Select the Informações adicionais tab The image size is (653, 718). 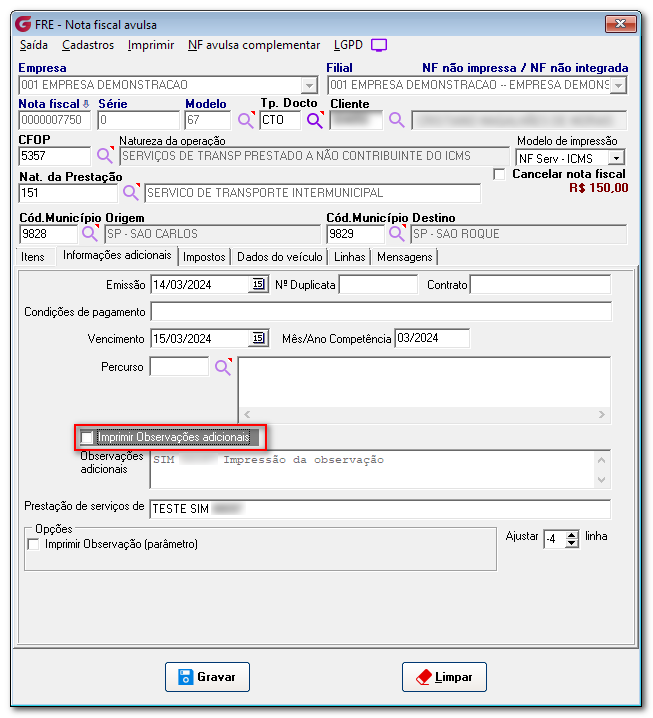click(x=117, y=255)
